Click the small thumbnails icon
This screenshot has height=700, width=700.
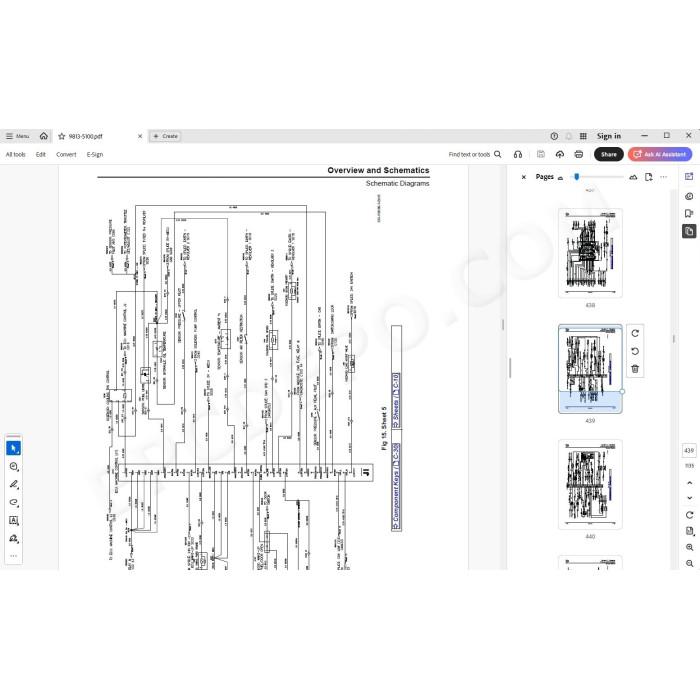coord(561,178)
